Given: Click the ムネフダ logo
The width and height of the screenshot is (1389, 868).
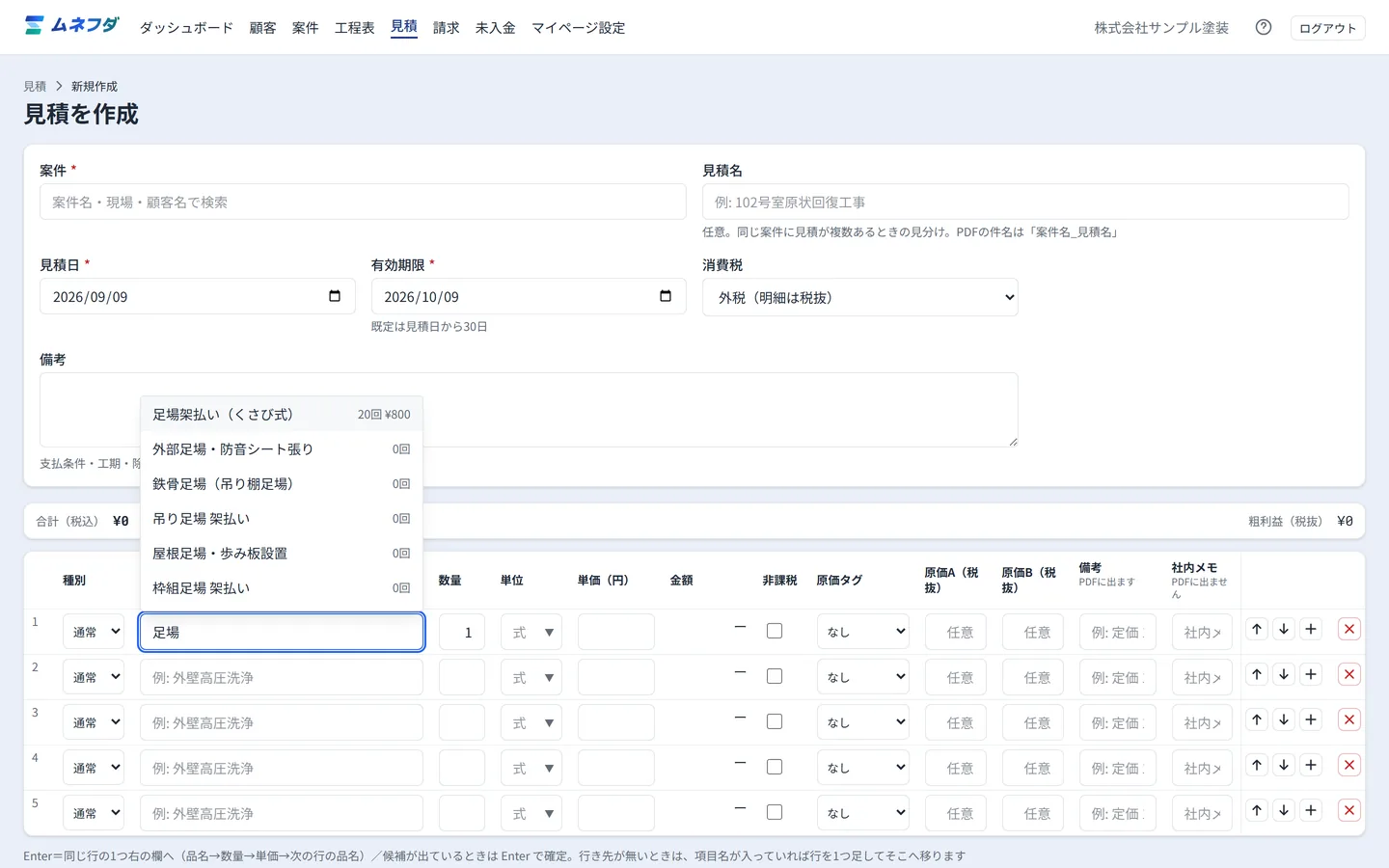Looking at the screenshot, I should tap(71, 26).
